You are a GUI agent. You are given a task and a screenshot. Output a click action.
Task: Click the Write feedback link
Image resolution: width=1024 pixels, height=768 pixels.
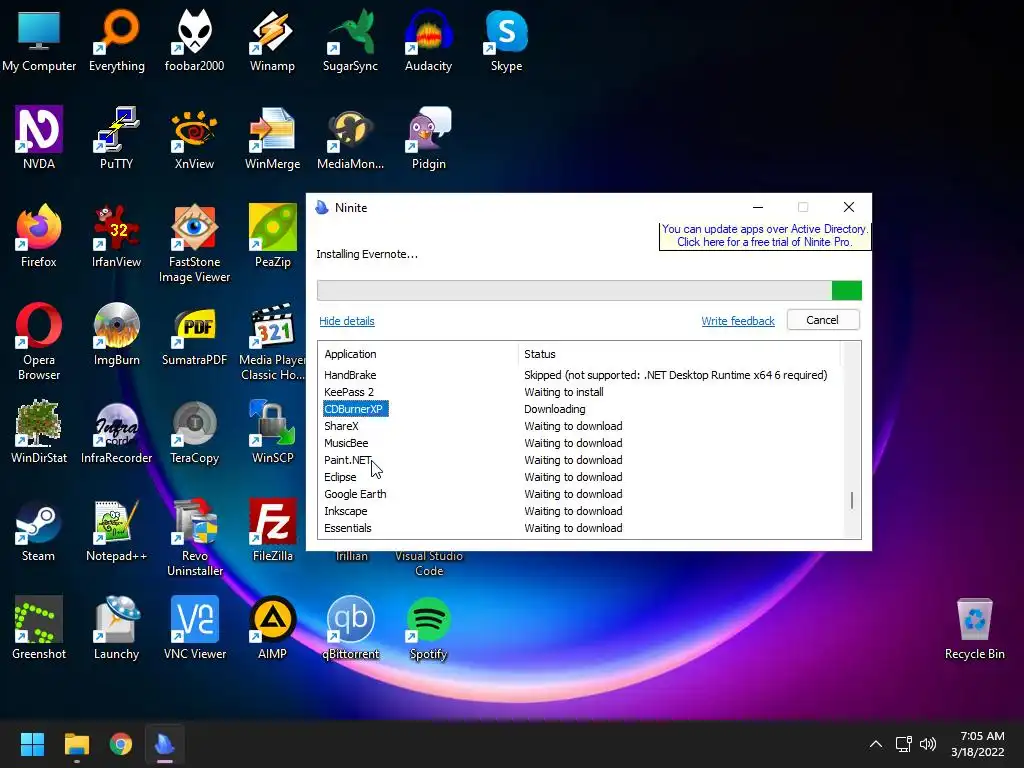click(738, 321)
